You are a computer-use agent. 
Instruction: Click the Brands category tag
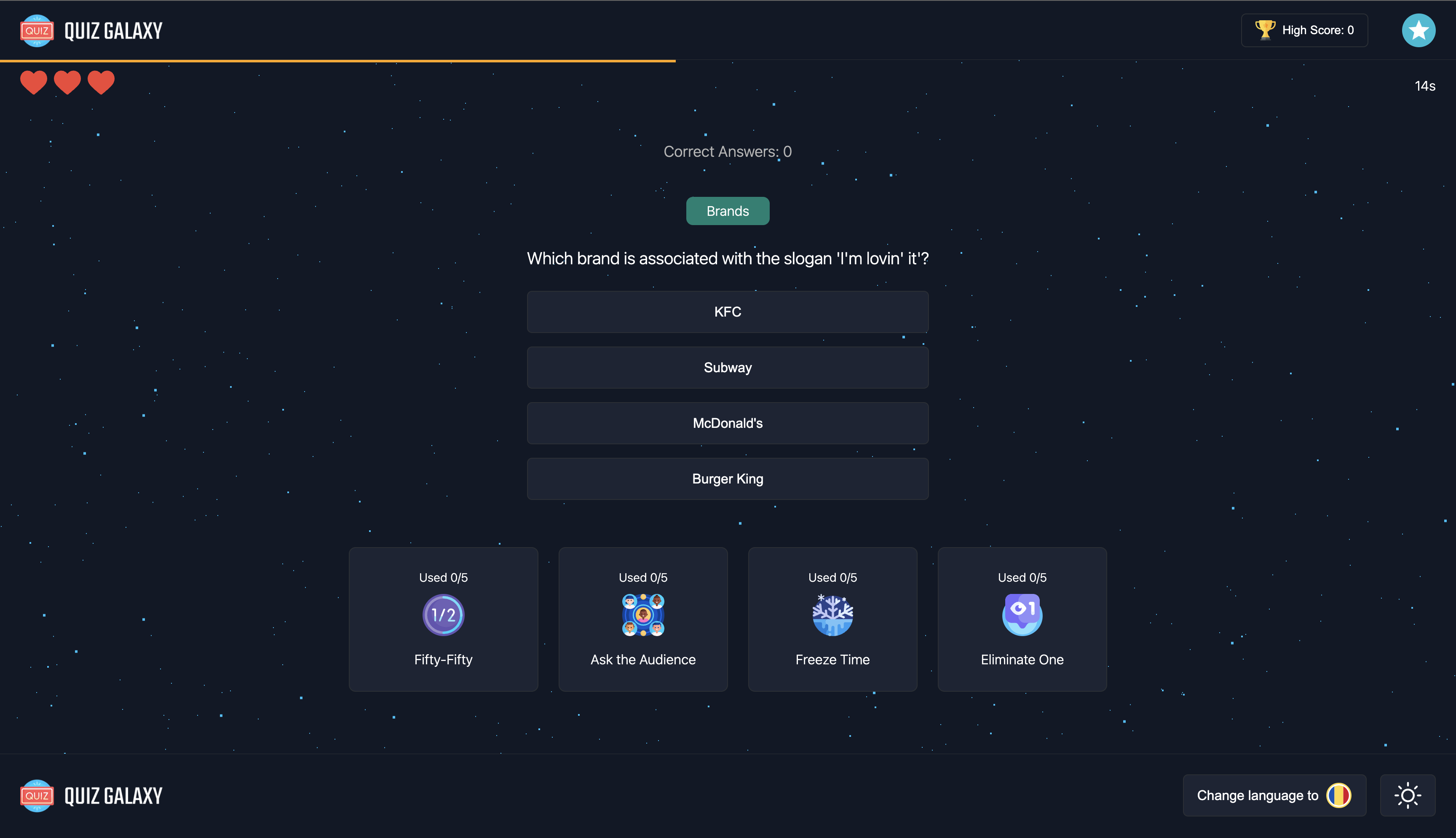point(728,211)
